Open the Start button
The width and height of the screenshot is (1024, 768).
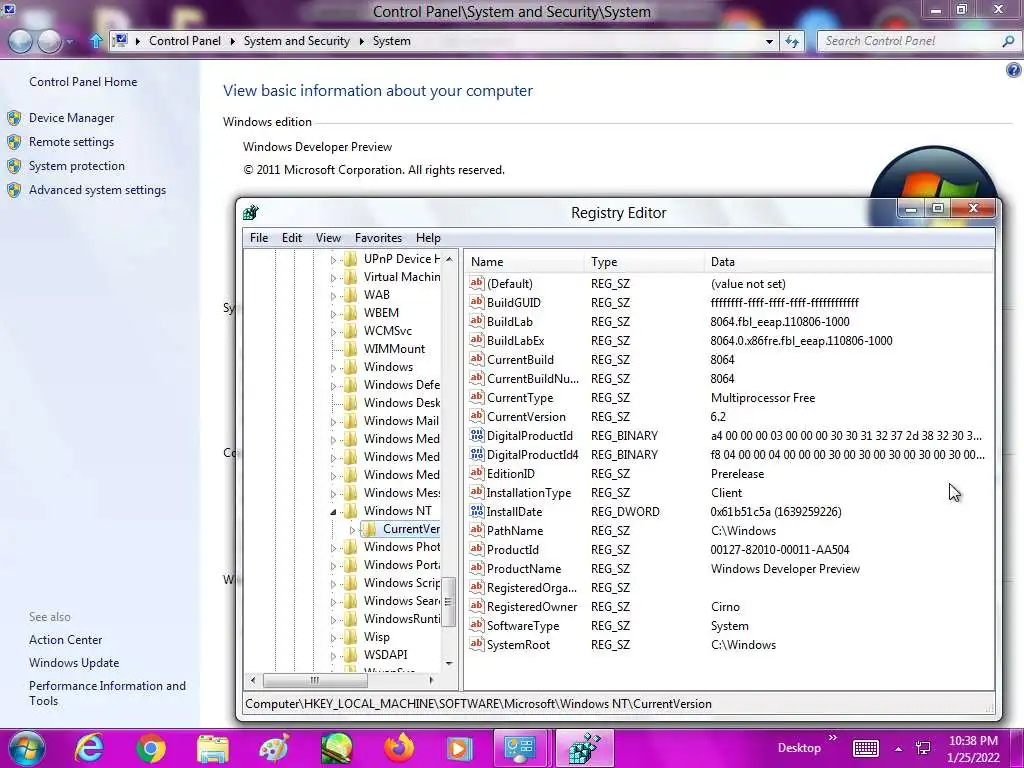[26, 748]
